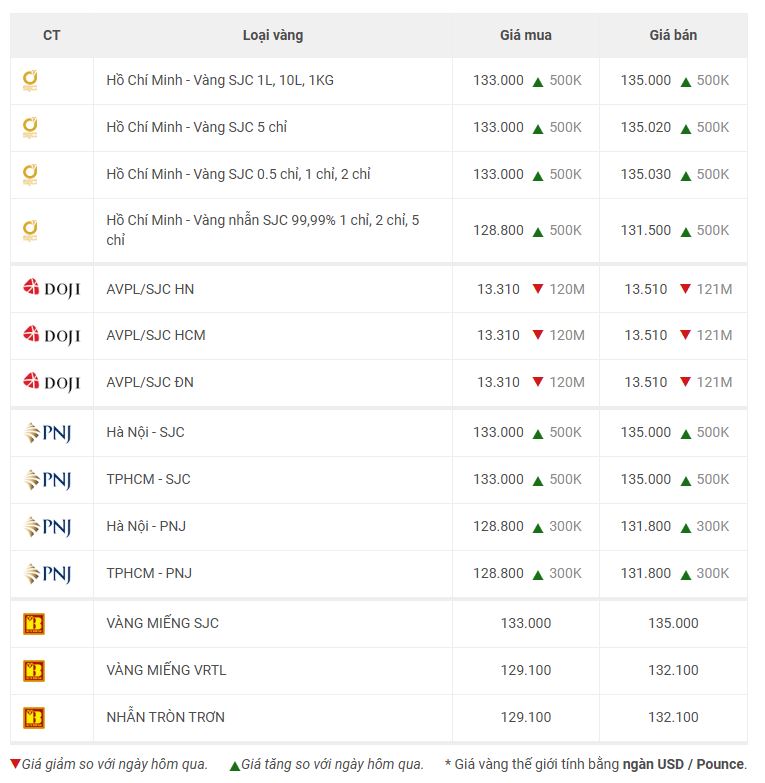The width and height of the screenshot is (765, 783).
Task: Click the red down arrow in the AVPL/SJC HCM Giá bán cell
Action: tap(685, 335)
